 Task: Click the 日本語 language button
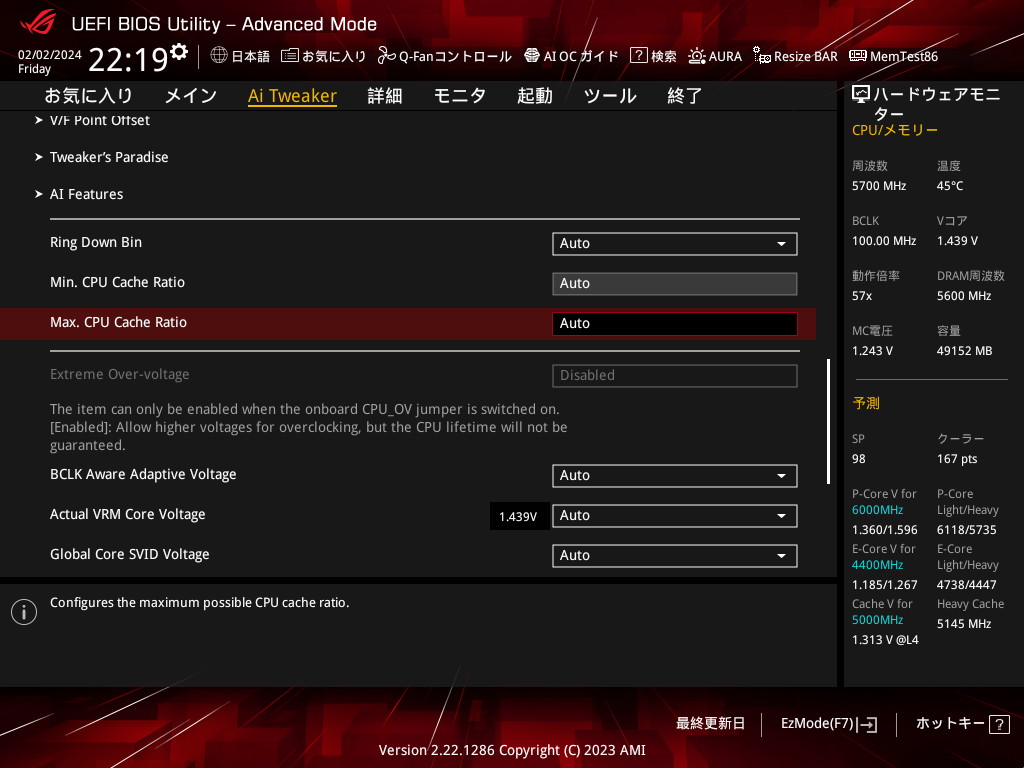[x=240, y=56]
